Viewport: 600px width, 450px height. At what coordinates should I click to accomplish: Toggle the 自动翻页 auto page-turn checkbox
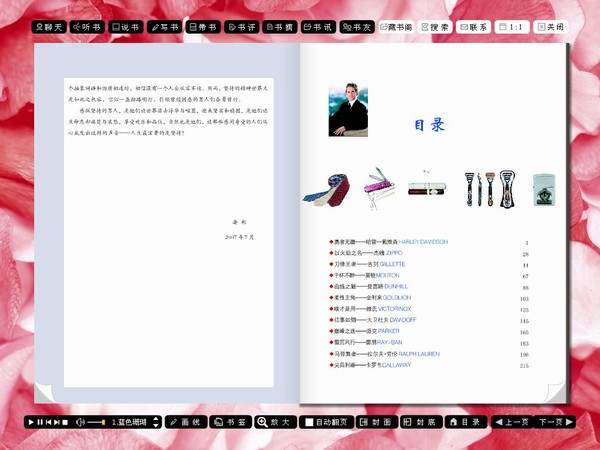coord(309,422)
